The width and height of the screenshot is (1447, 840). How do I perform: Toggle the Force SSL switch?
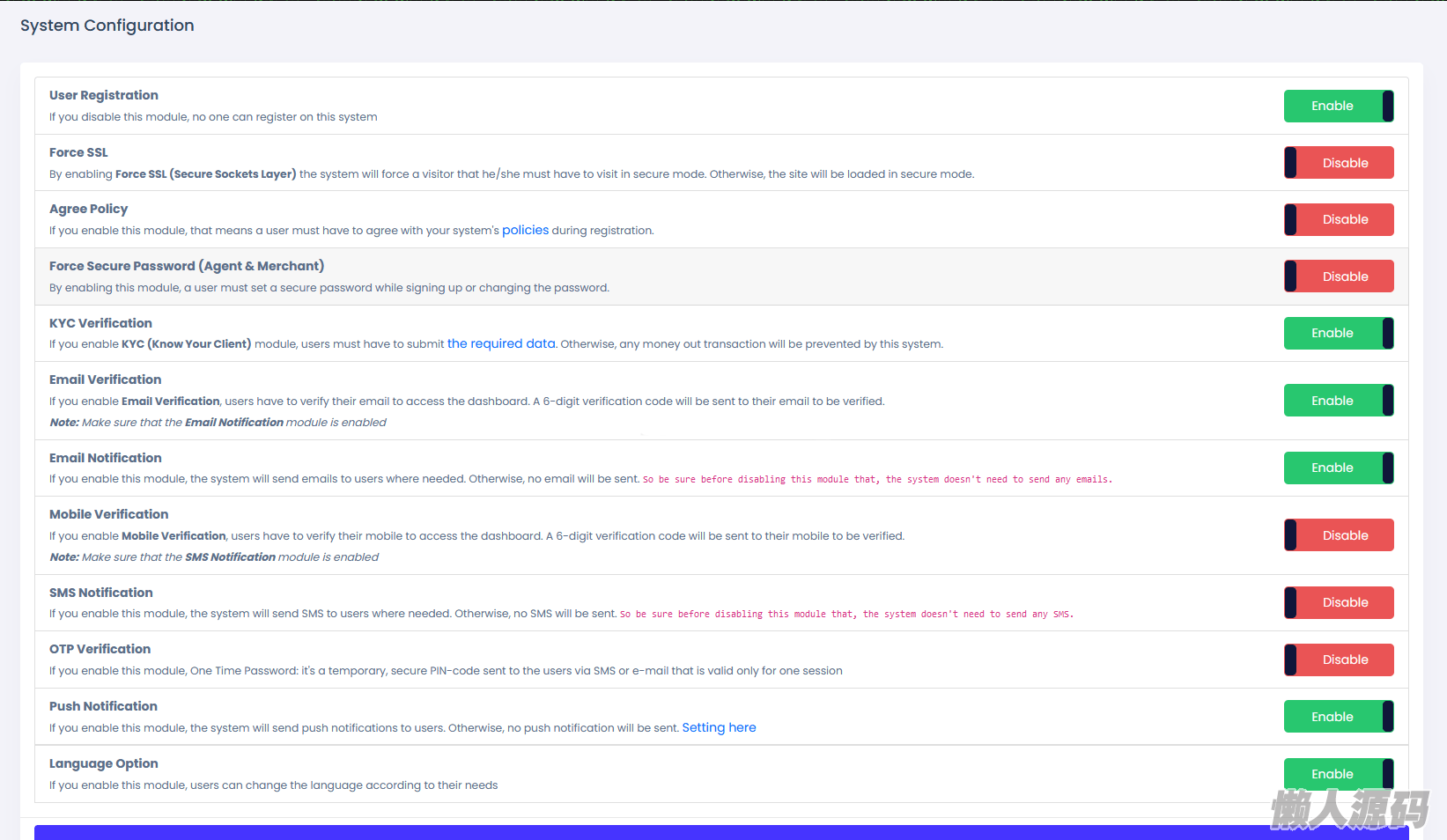(1339, 163)
